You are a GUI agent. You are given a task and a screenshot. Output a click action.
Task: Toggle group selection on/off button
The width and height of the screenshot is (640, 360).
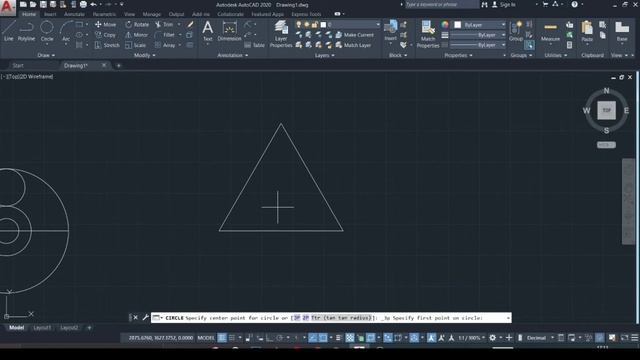point(529,45)
